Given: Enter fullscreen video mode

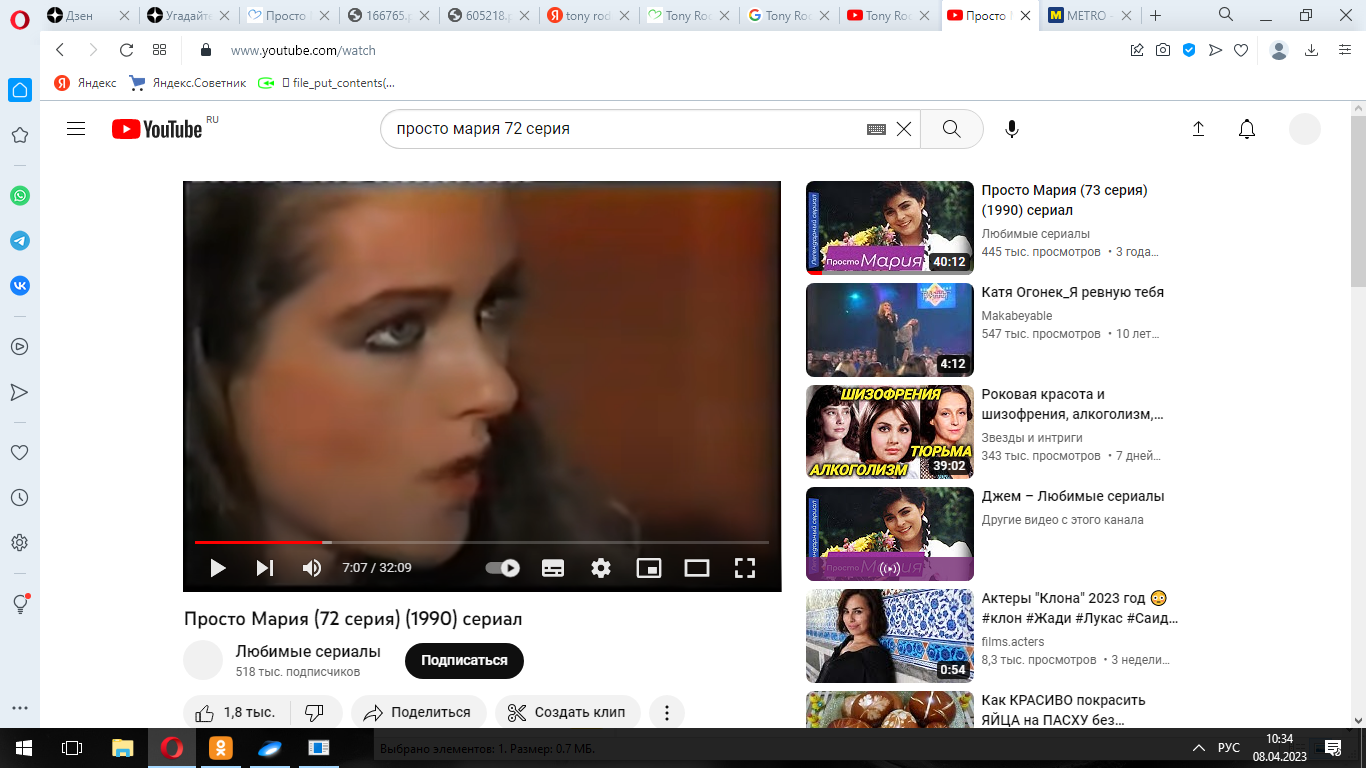Looking at the screenshot, I should [x=745, y=568].
